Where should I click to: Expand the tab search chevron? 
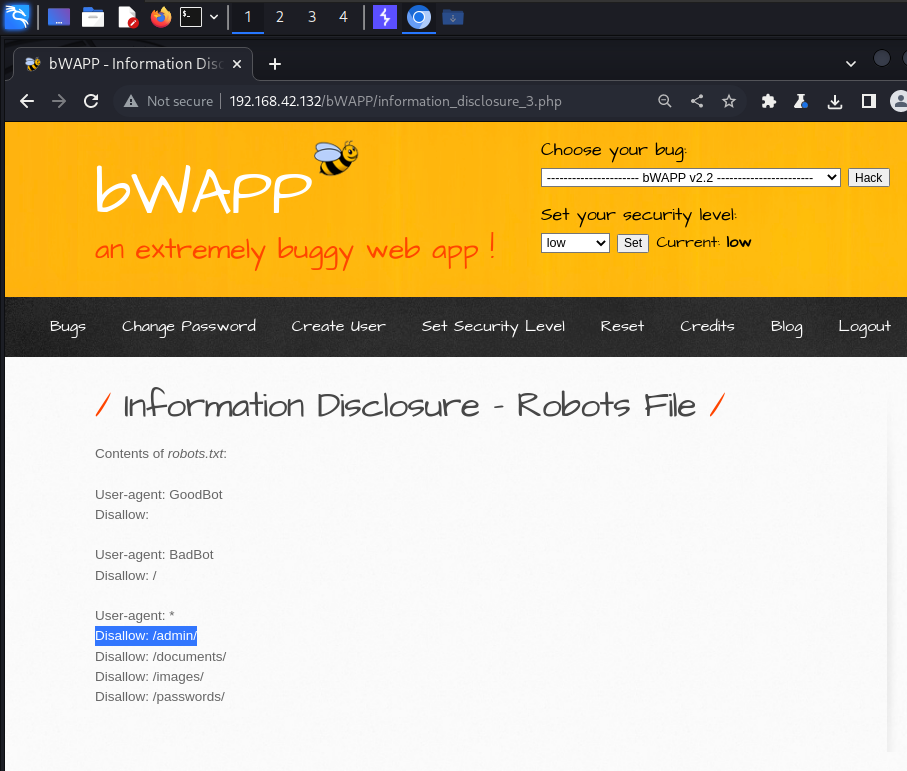851,63
